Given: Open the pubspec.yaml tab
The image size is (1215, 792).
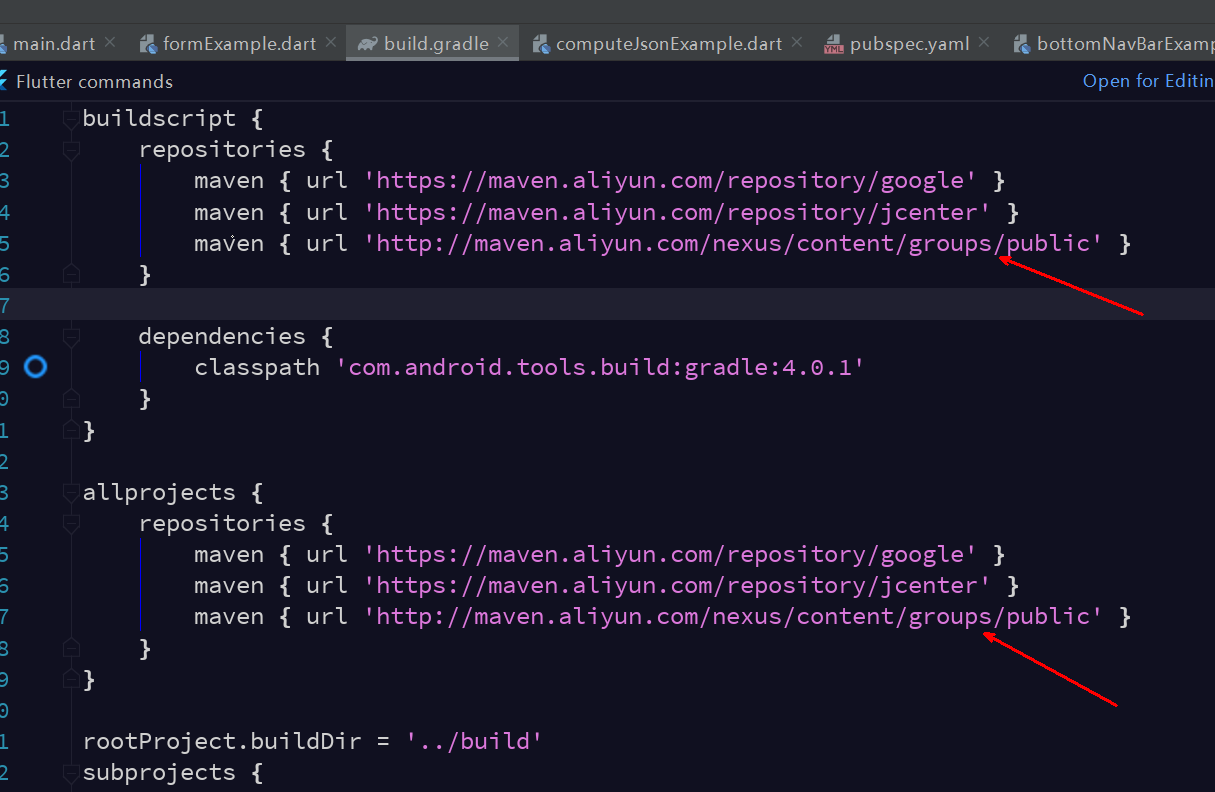Looking at the screenshot, I should coord(910,44).
